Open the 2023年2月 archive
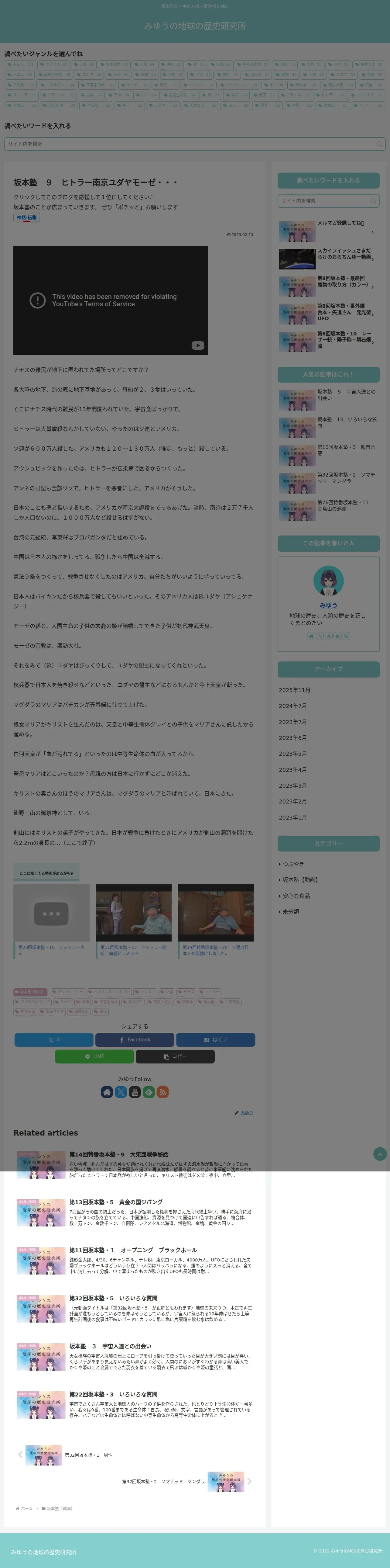 (293, 802)
